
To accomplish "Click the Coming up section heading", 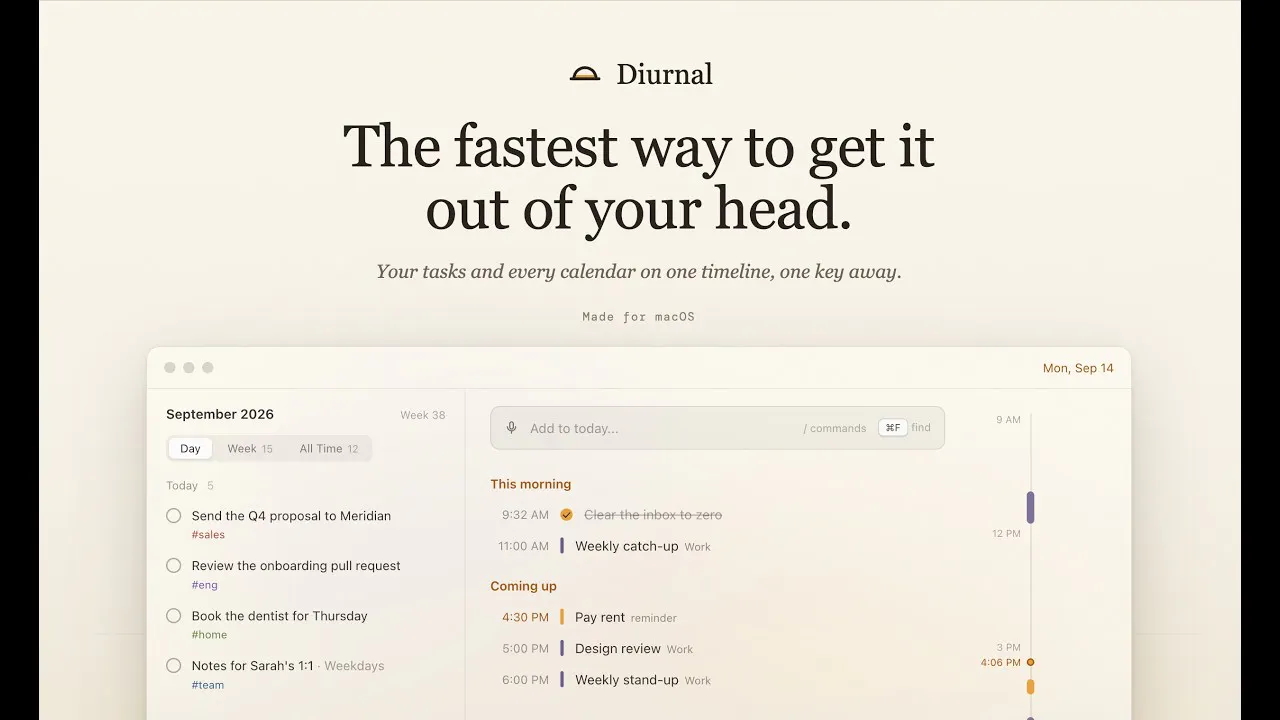I will tap(523, 586).
